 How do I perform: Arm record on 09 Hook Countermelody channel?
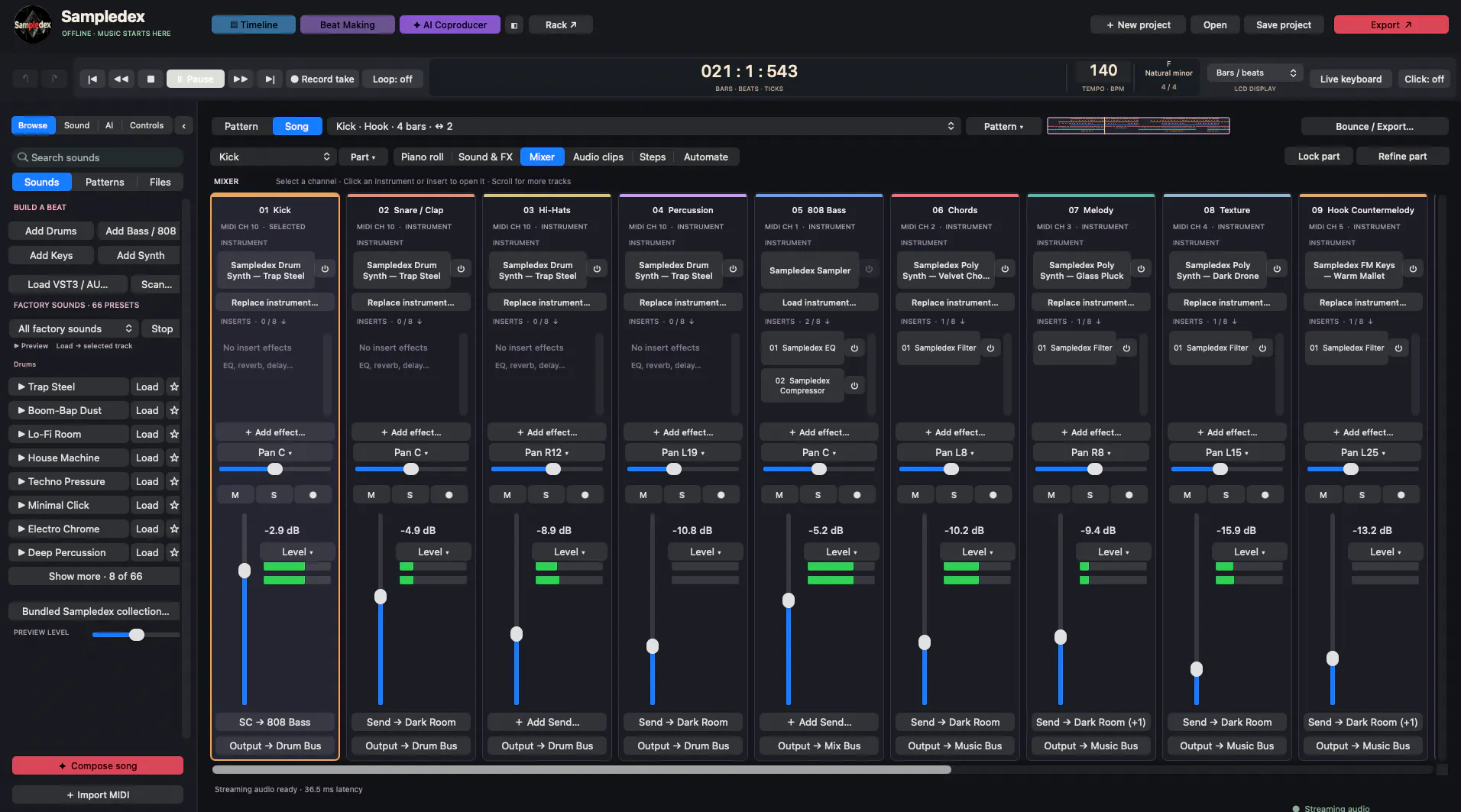[1401, 495]
